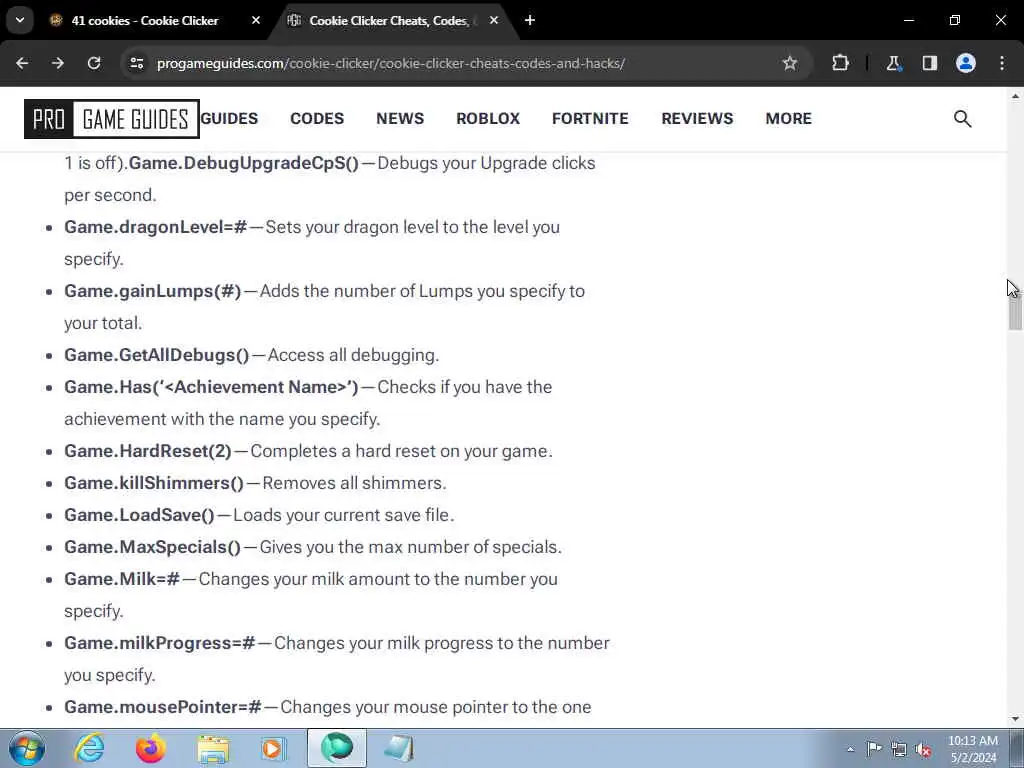Click the scrollbar down arrow
The height and width of the screenshot is (768, 1024).
pos(1015,719)
